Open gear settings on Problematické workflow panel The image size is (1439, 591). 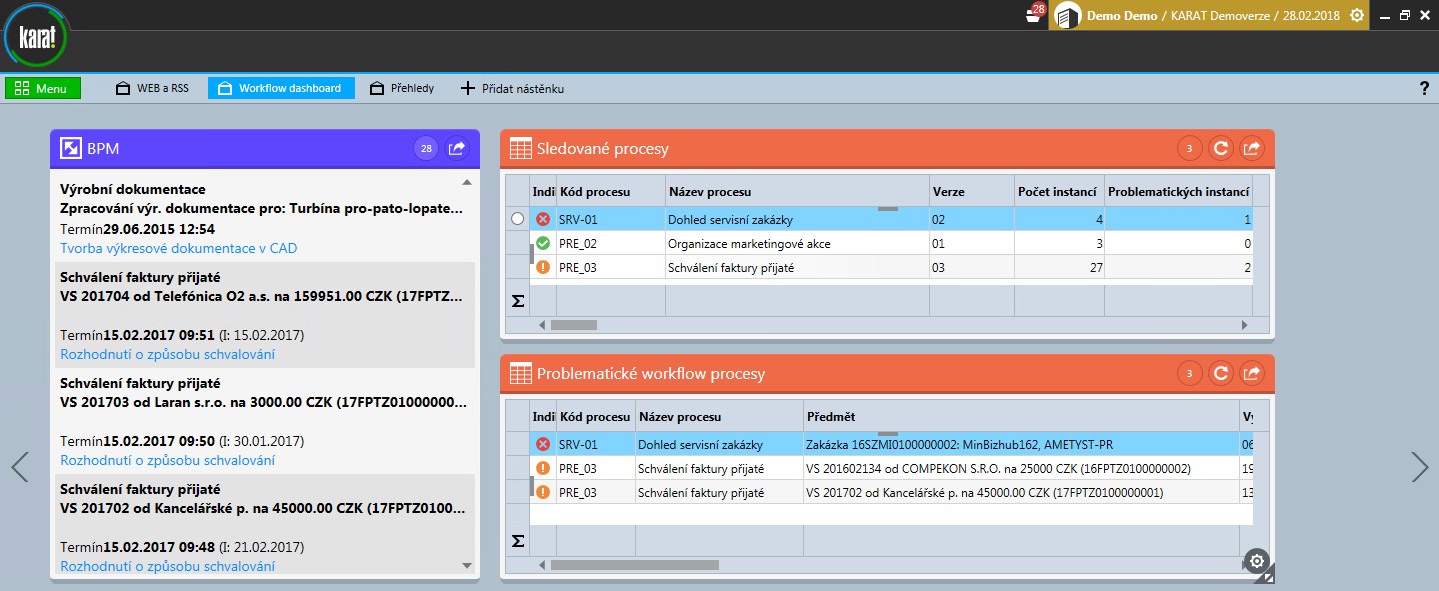(x=1259, y=561)
